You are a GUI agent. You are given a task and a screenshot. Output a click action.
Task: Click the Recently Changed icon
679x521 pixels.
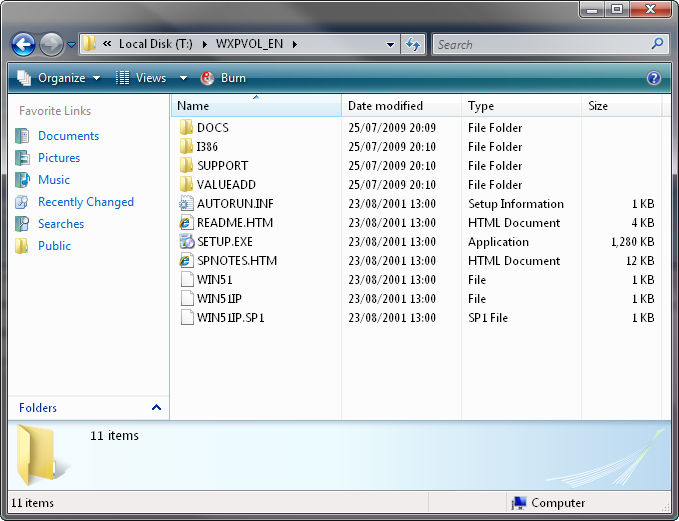[22, 202]
